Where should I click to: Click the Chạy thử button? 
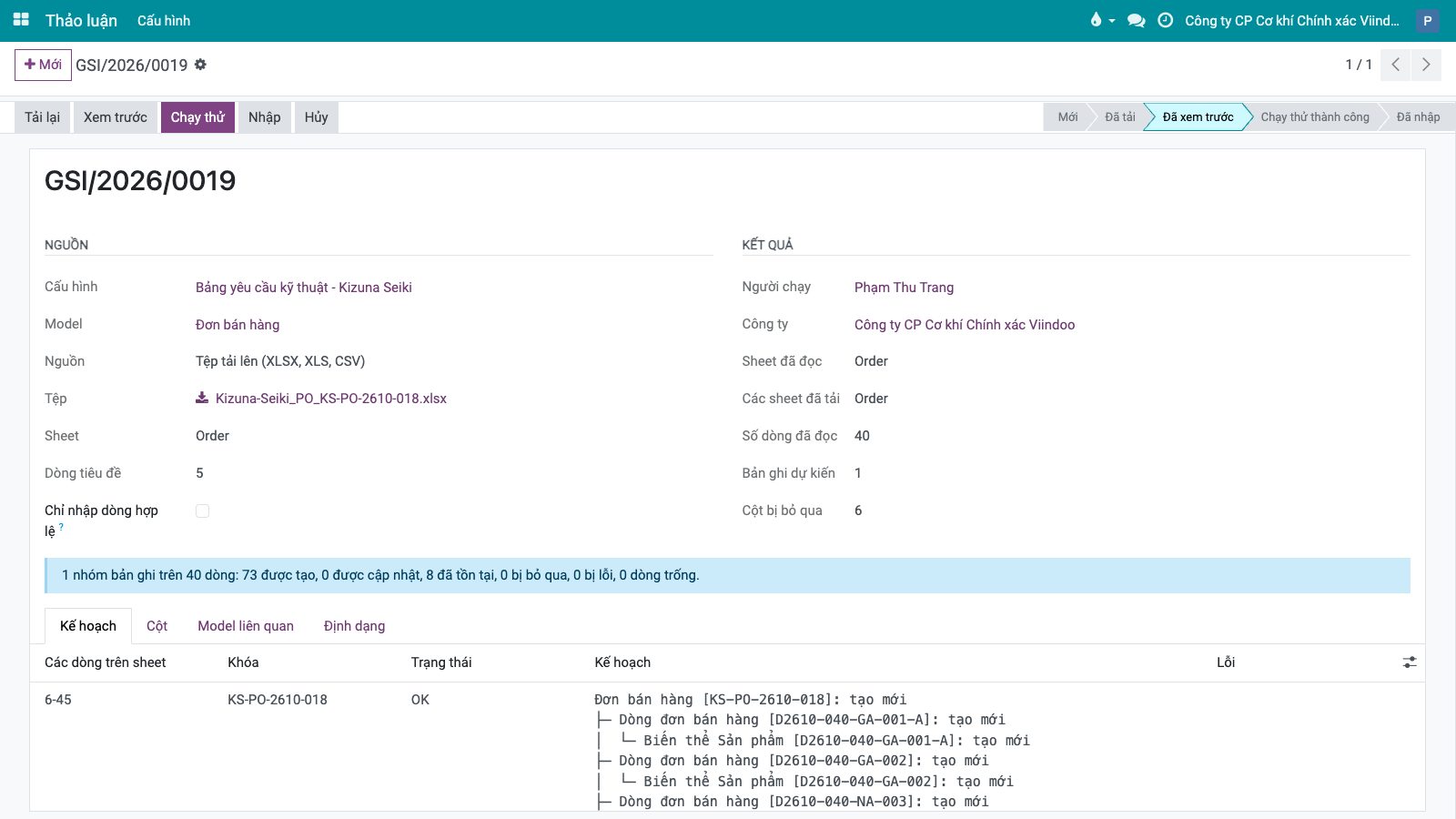[x=197, y=116]
